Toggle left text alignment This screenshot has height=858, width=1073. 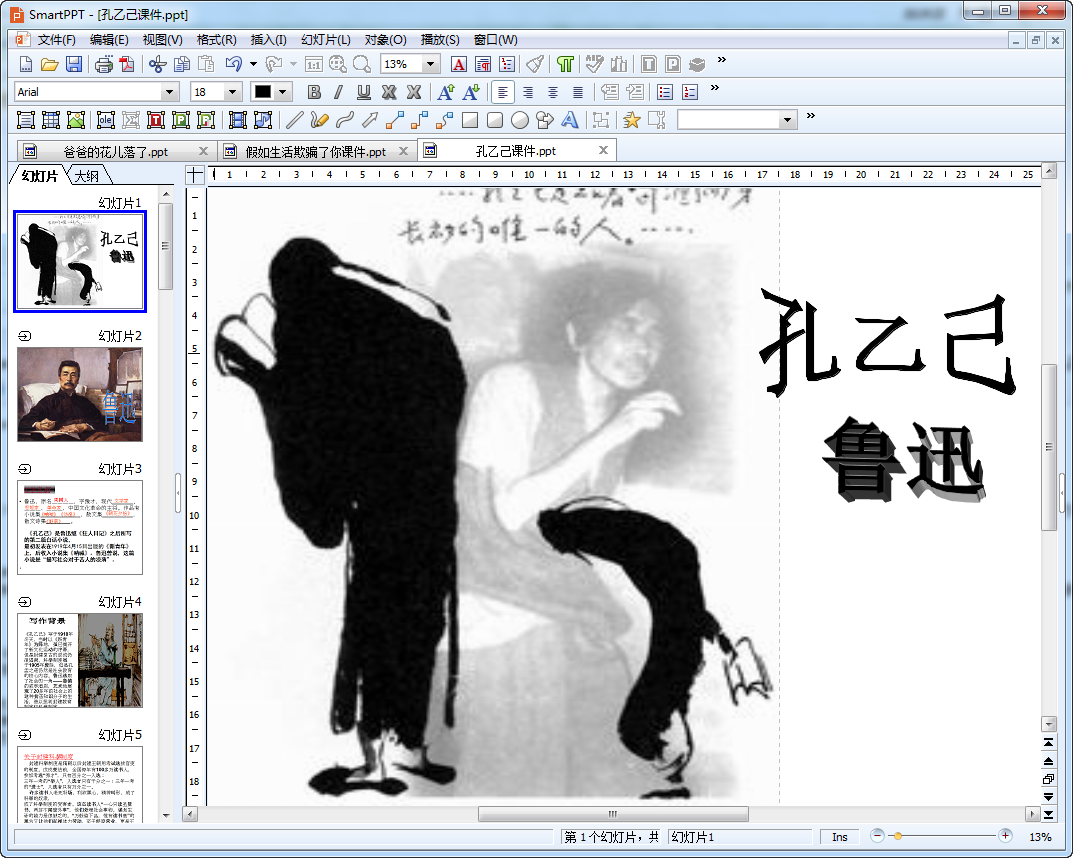(503, 92)
